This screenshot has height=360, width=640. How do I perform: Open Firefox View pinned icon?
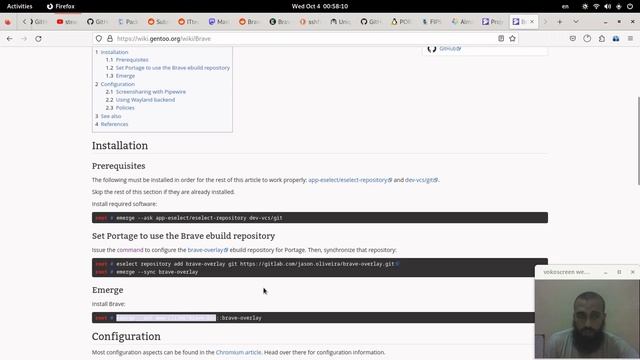[x=8, y=22]
